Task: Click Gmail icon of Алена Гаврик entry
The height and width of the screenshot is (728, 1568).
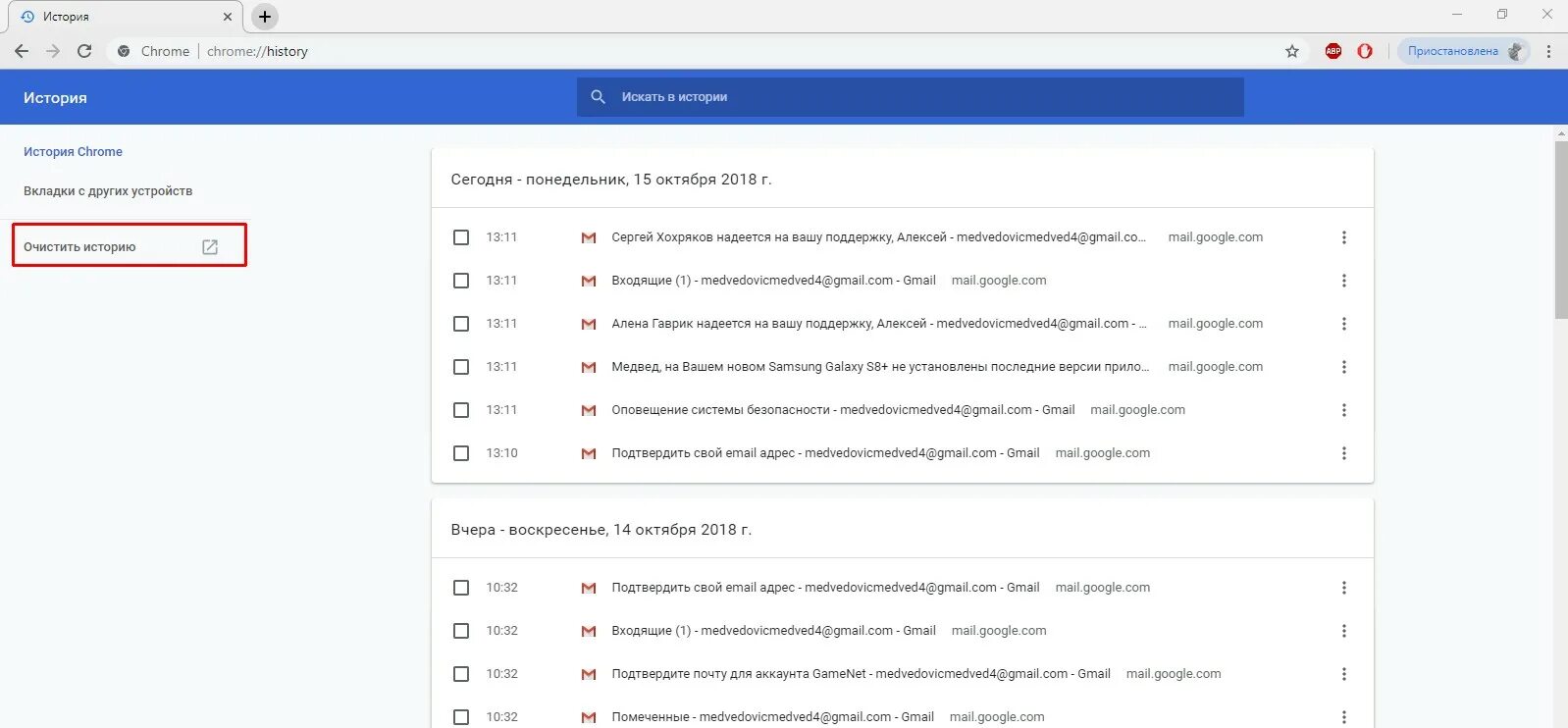Action: 589,324
